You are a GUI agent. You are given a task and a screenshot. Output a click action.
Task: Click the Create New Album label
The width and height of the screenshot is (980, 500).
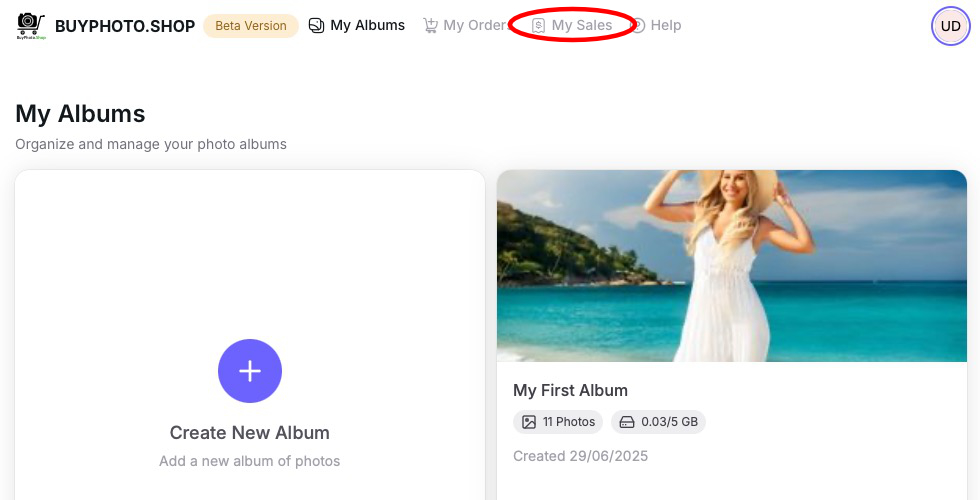coord(250,433)
